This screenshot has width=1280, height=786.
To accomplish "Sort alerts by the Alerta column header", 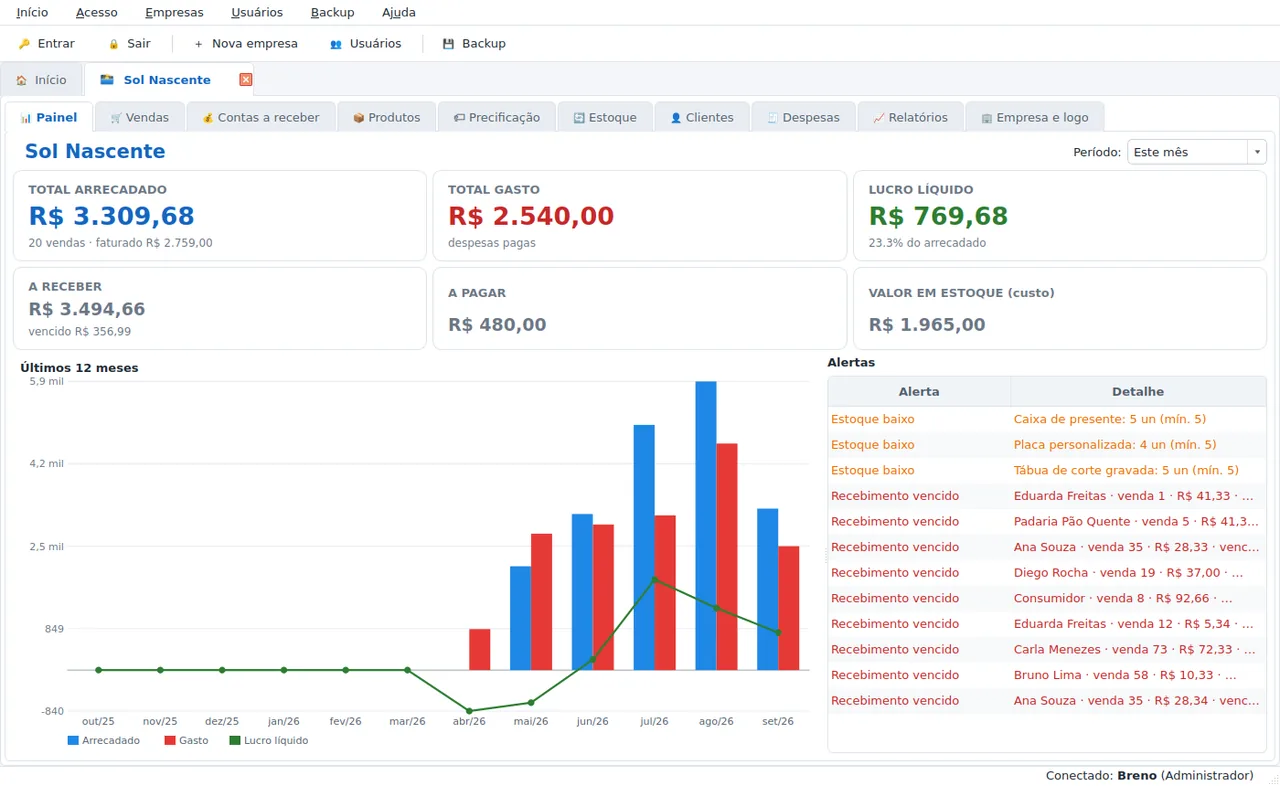I will (x=919, y=392).
